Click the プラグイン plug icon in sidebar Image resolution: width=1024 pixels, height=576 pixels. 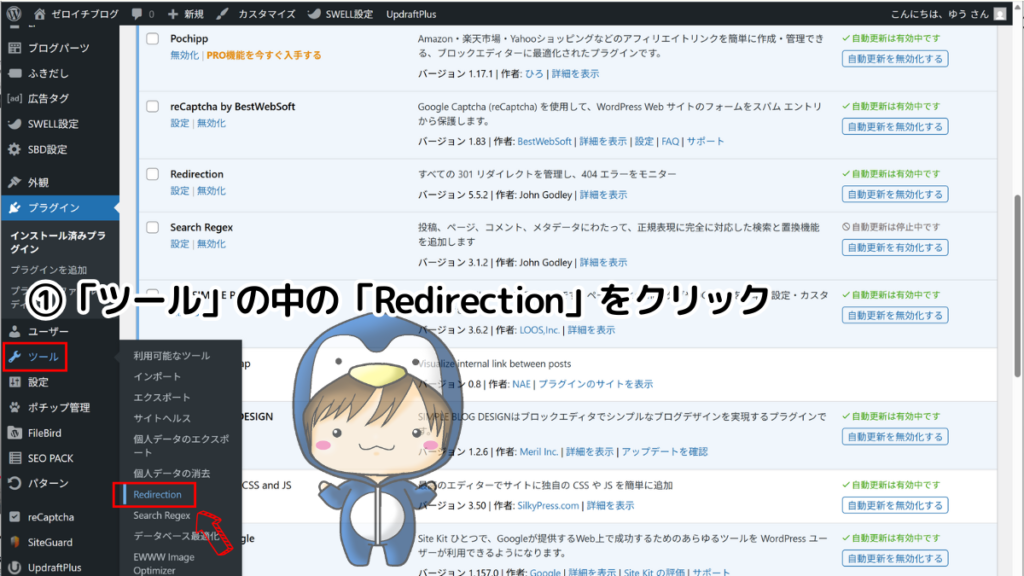click(x=14, y=208)
